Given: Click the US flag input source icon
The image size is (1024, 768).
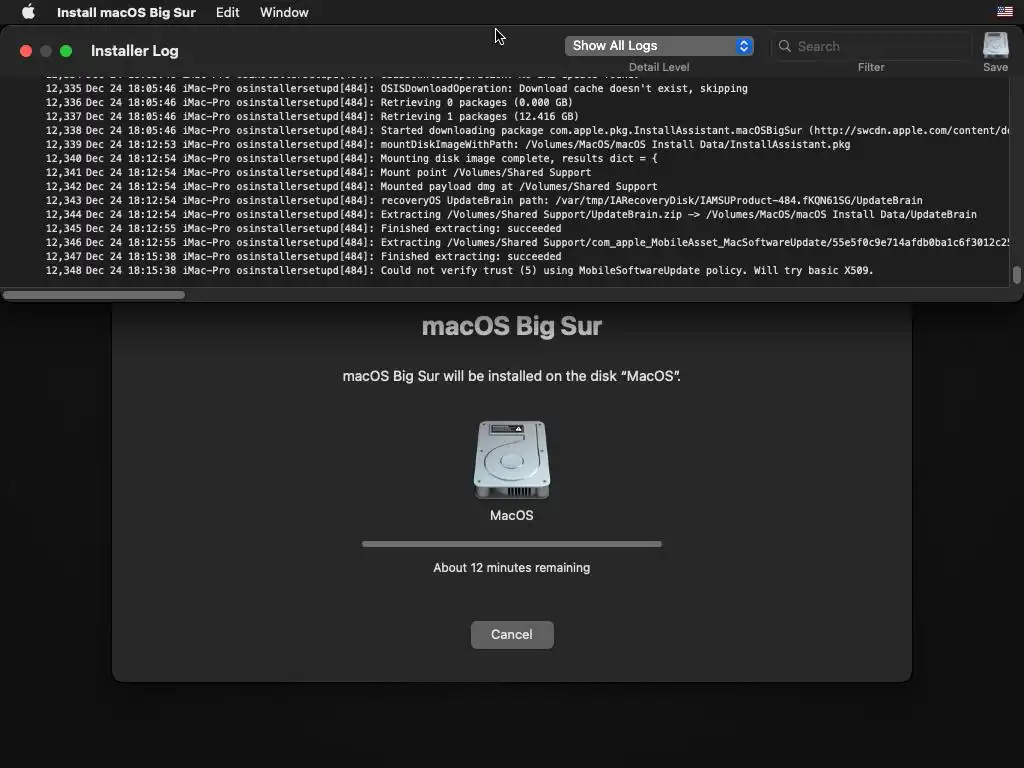Looking at the screenshot, I should (x=1005, y=12).
